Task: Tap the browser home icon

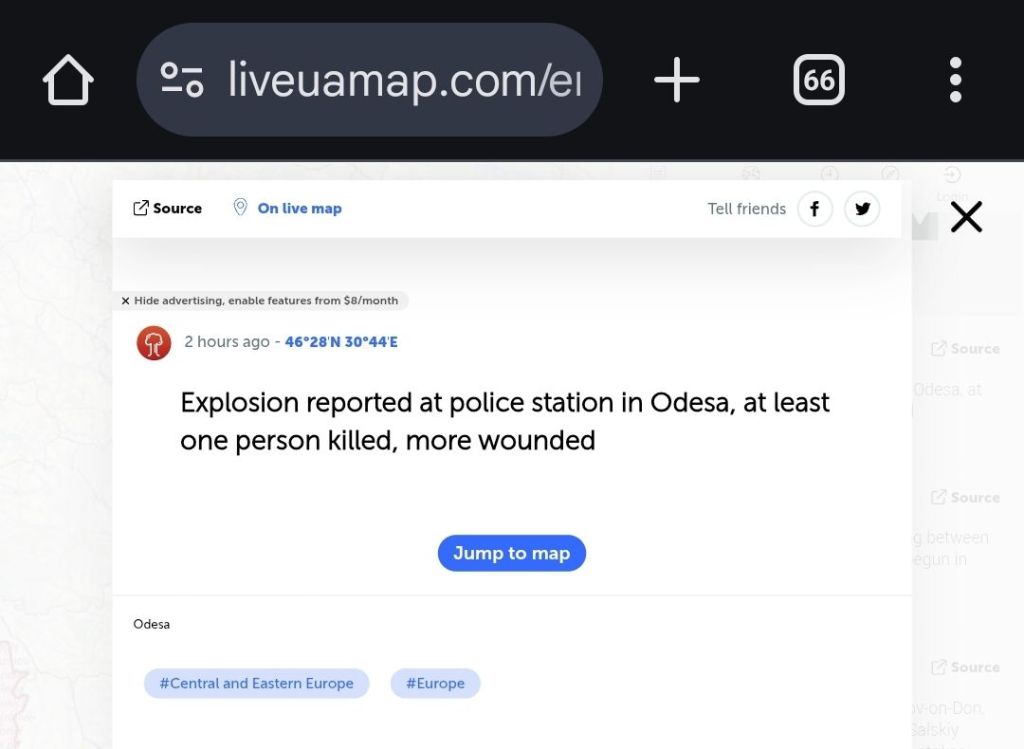Action: click(68, 80)
